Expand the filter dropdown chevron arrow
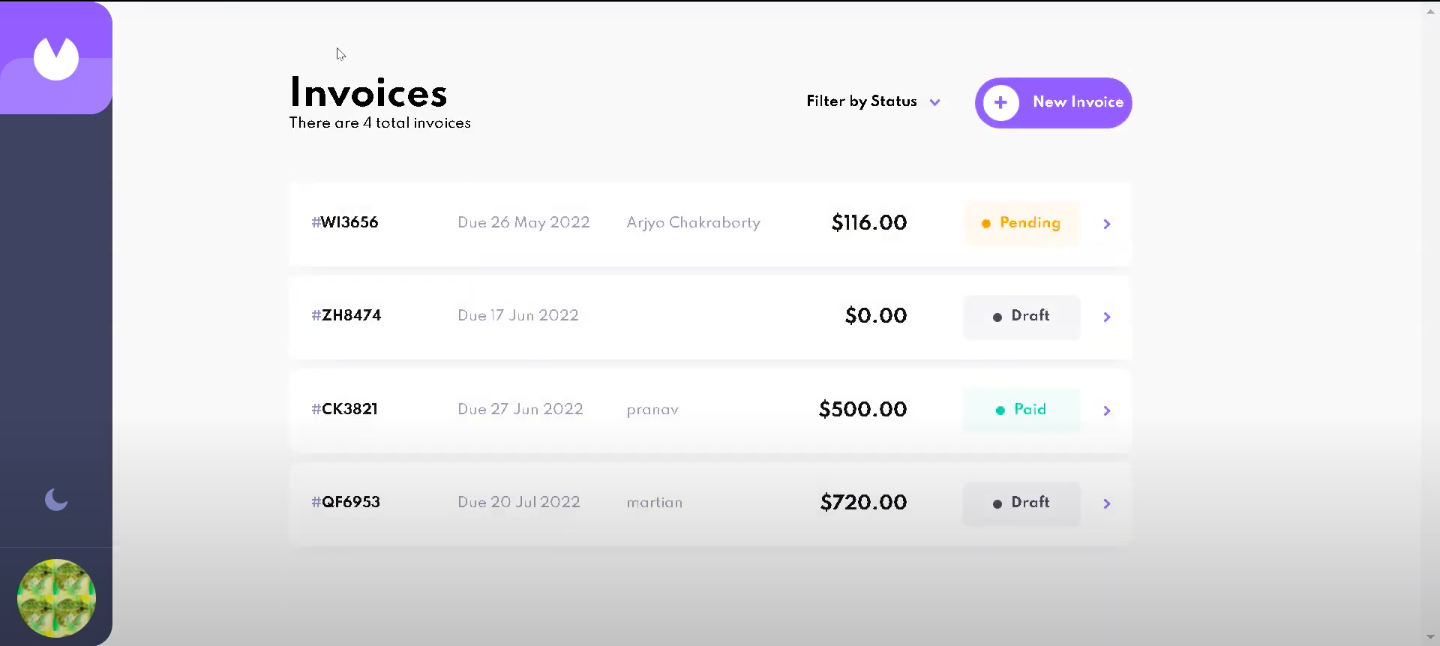Screen dimensions: 1440x646 935,102
